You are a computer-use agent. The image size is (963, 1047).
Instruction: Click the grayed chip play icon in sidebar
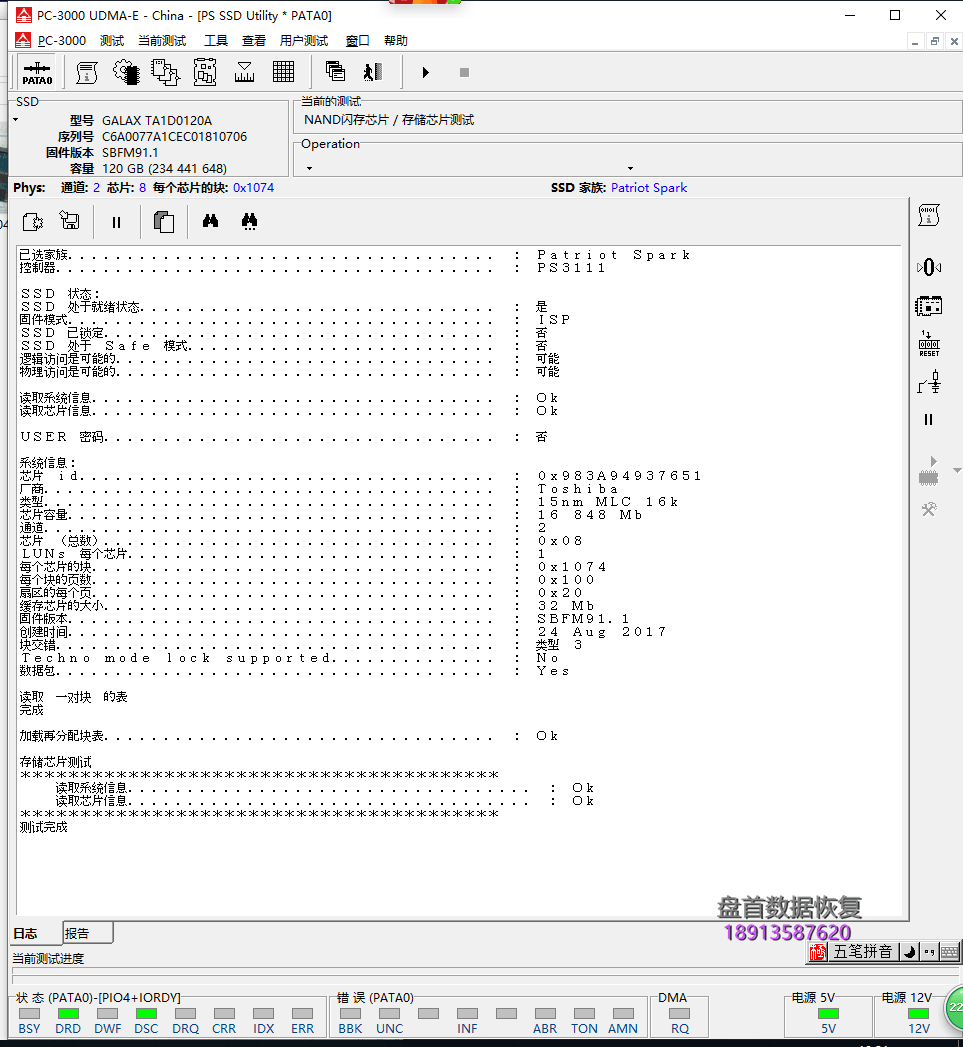coord(928,471)
